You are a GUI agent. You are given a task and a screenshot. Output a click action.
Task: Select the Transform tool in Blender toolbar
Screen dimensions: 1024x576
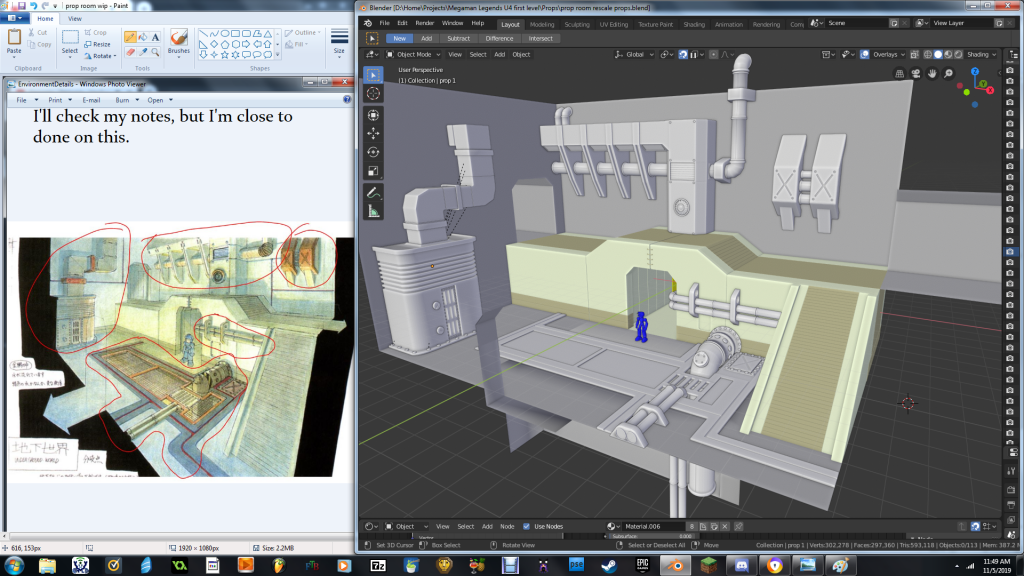click(374, 115)
